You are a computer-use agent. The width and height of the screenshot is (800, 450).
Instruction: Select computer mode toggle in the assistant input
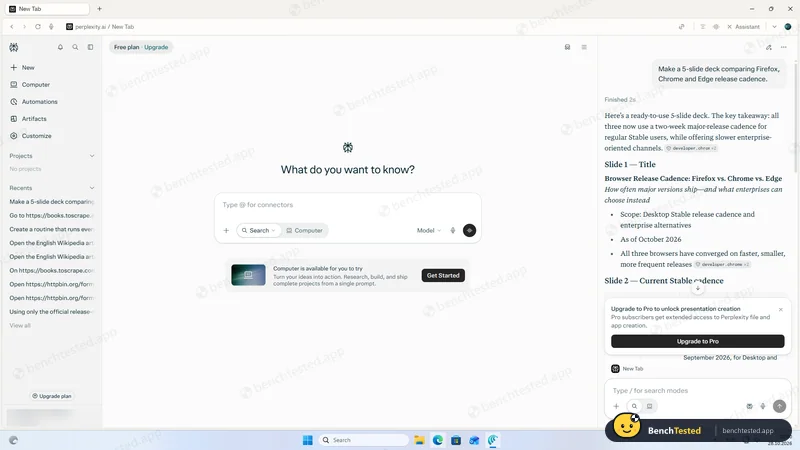[649, 406]
